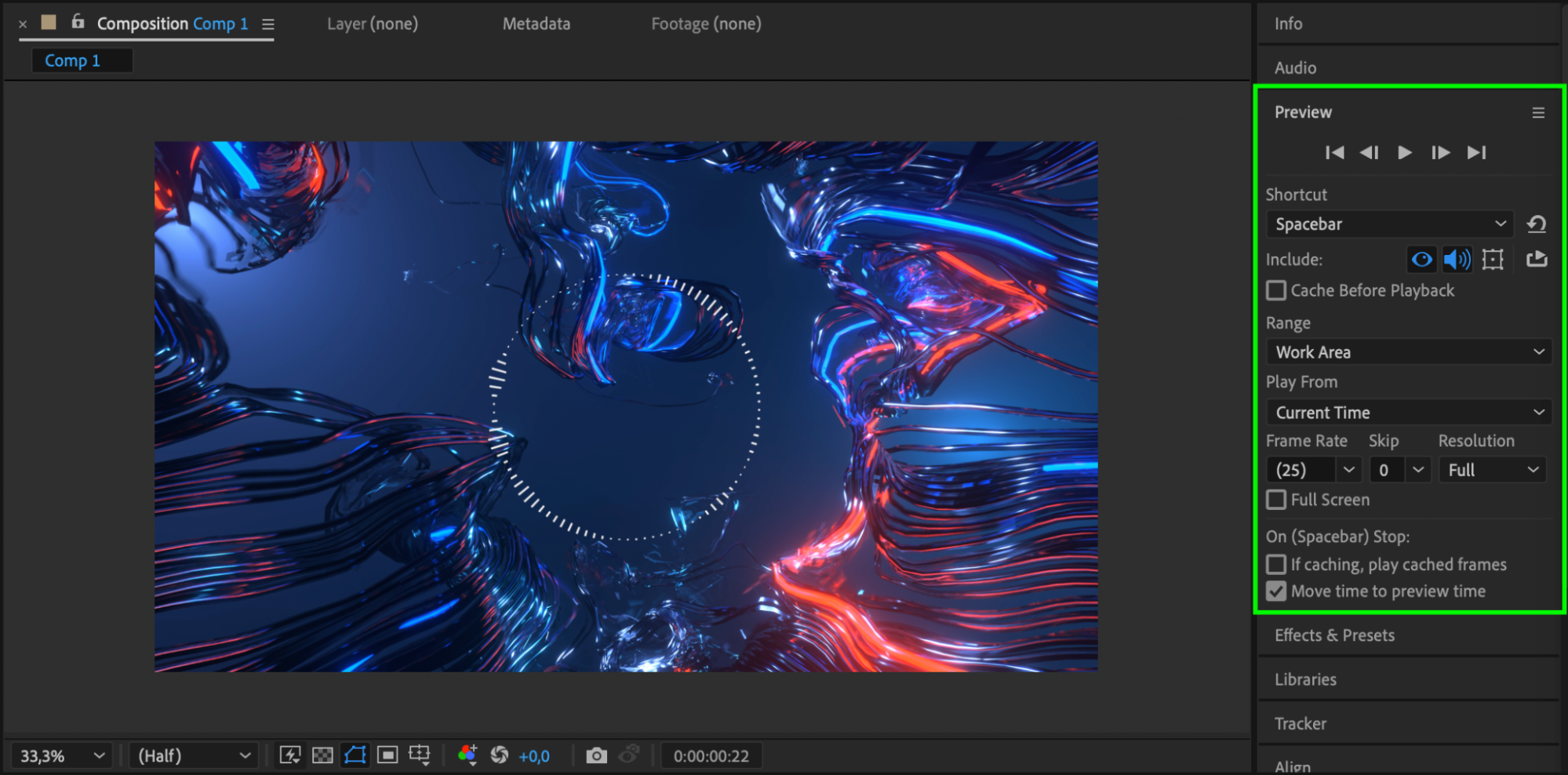
Task: Step to next frame in Preview
Action: (x=1440, y=152)
